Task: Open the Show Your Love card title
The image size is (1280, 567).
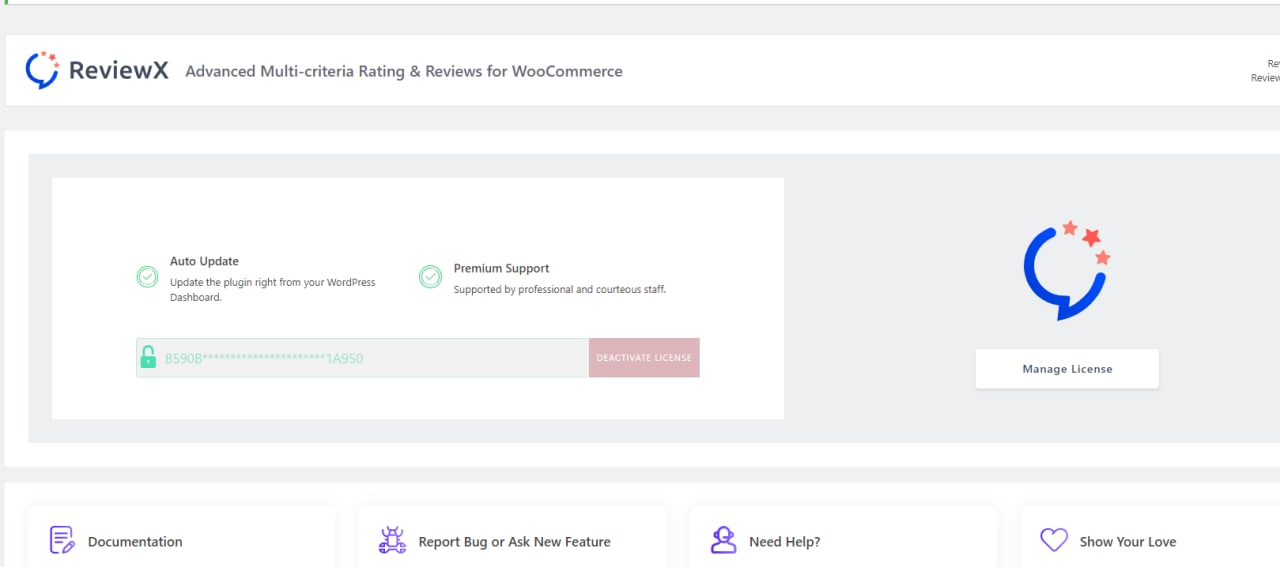Action: [x=1128, y=542]
